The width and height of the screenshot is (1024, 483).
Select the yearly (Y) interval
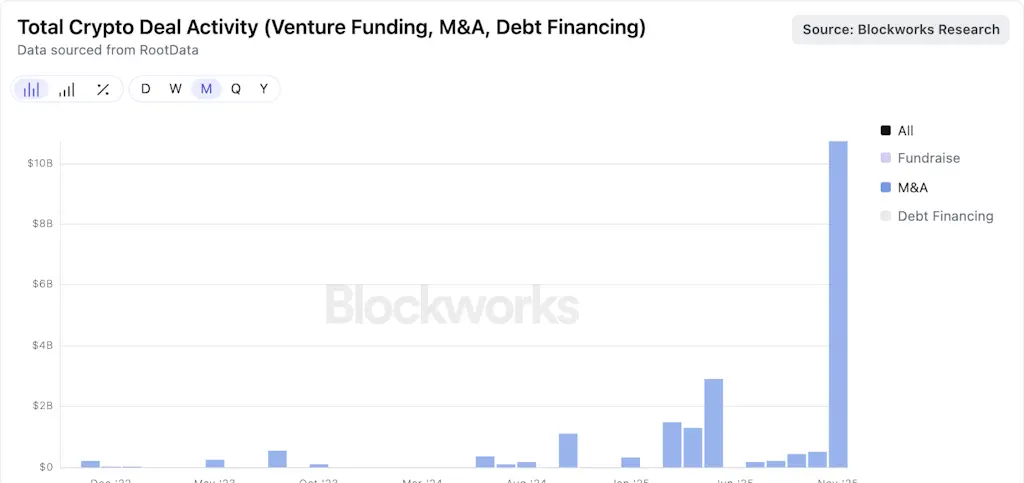pyautogui.click(x=264, y=89)
